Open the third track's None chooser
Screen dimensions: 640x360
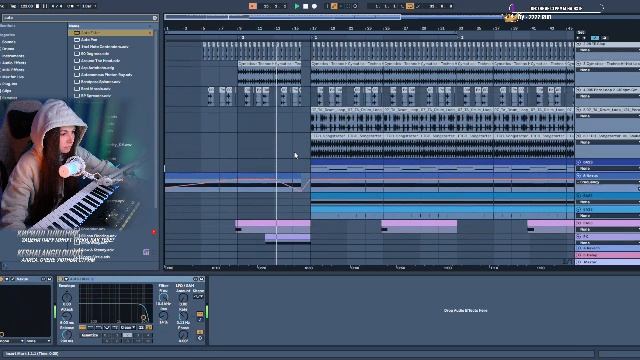[x=609, y=96]
